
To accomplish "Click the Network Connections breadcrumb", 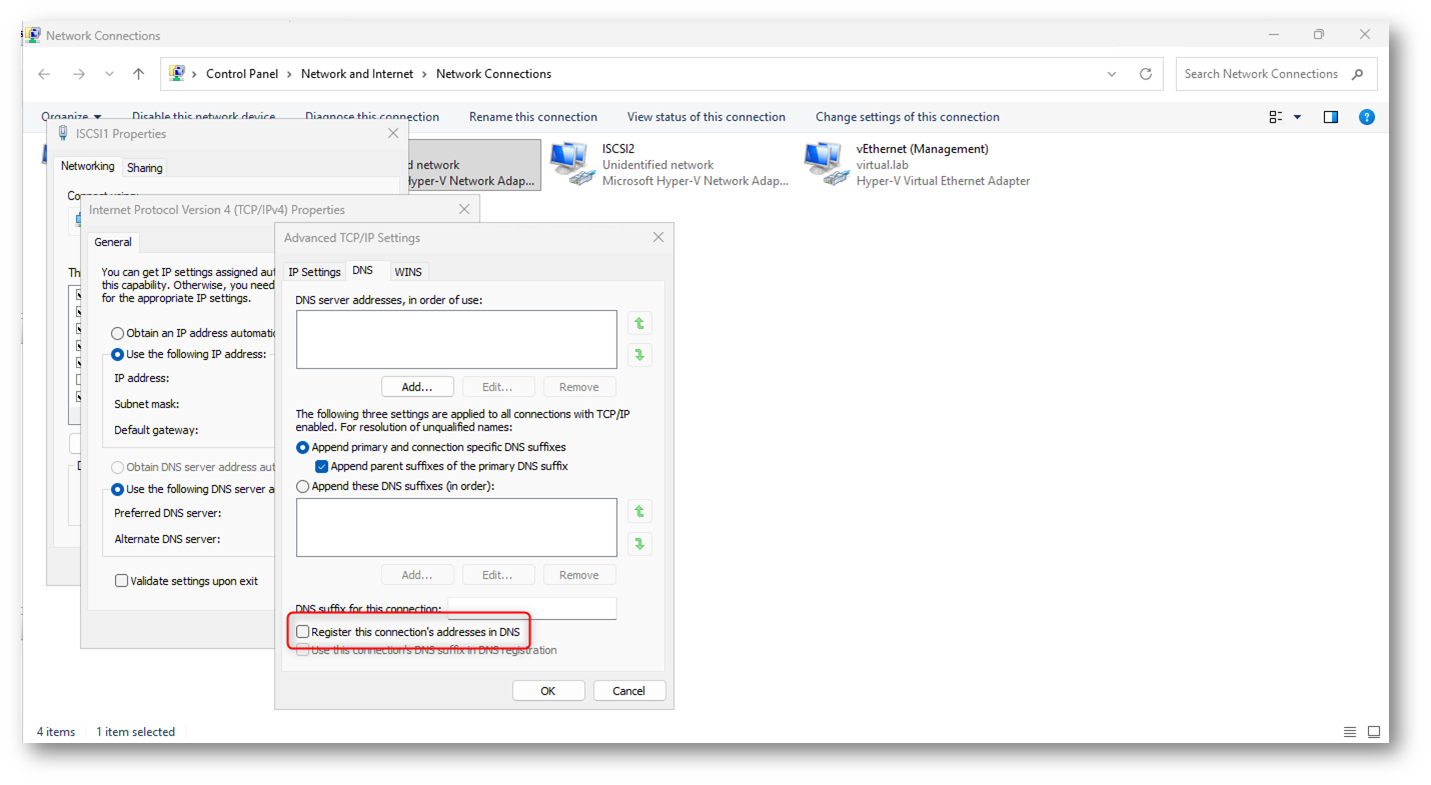I will click(x=494, y=74).
